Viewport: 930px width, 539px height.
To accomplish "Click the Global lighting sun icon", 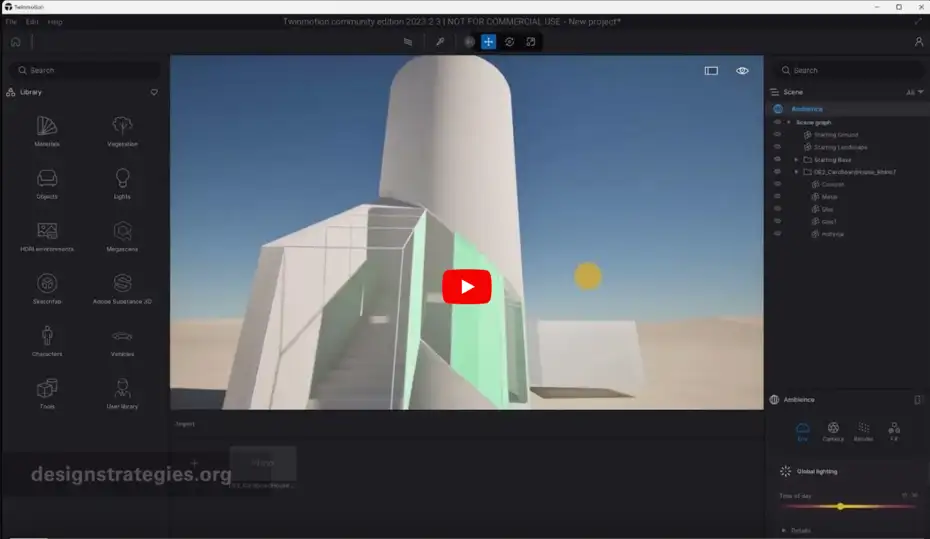I will (785, 471).
